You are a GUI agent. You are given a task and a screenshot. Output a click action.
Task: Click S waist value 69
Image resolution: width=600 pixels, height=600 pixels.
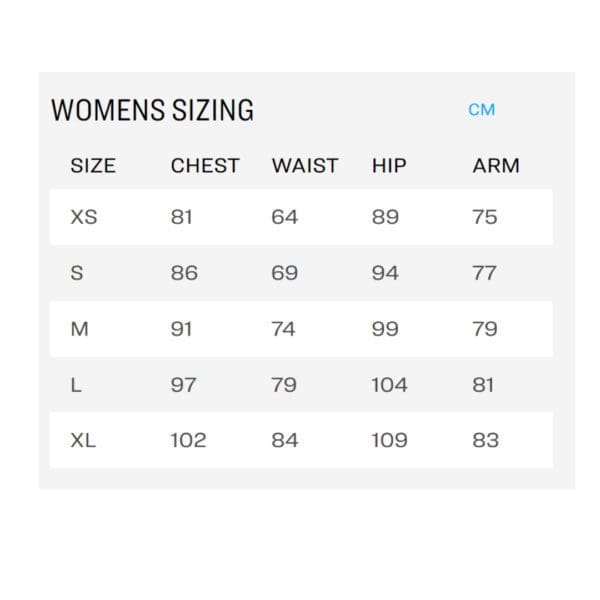pyautogui.click(x=284, y=273)
